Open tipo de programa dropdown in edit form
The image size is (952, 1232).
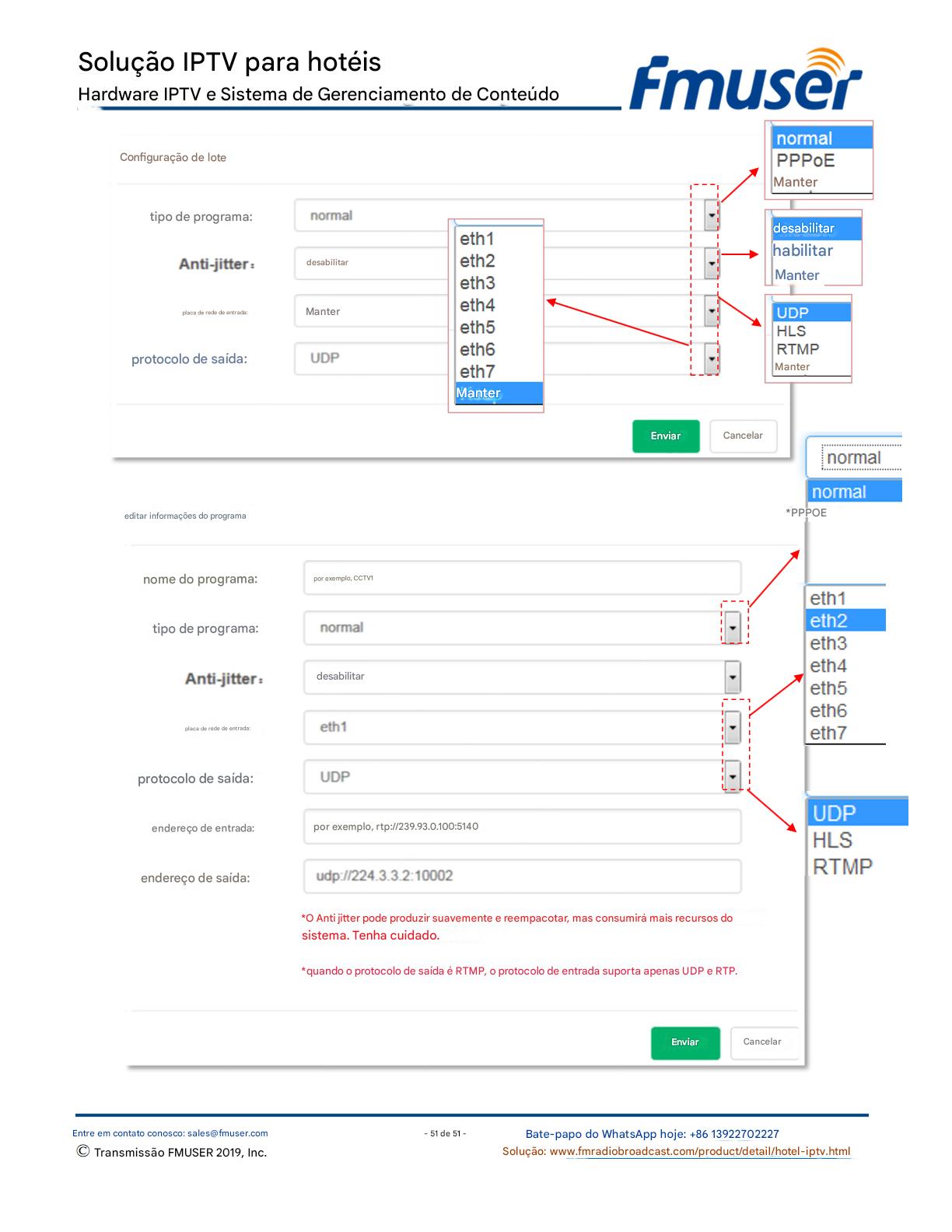tap(733, 627)
